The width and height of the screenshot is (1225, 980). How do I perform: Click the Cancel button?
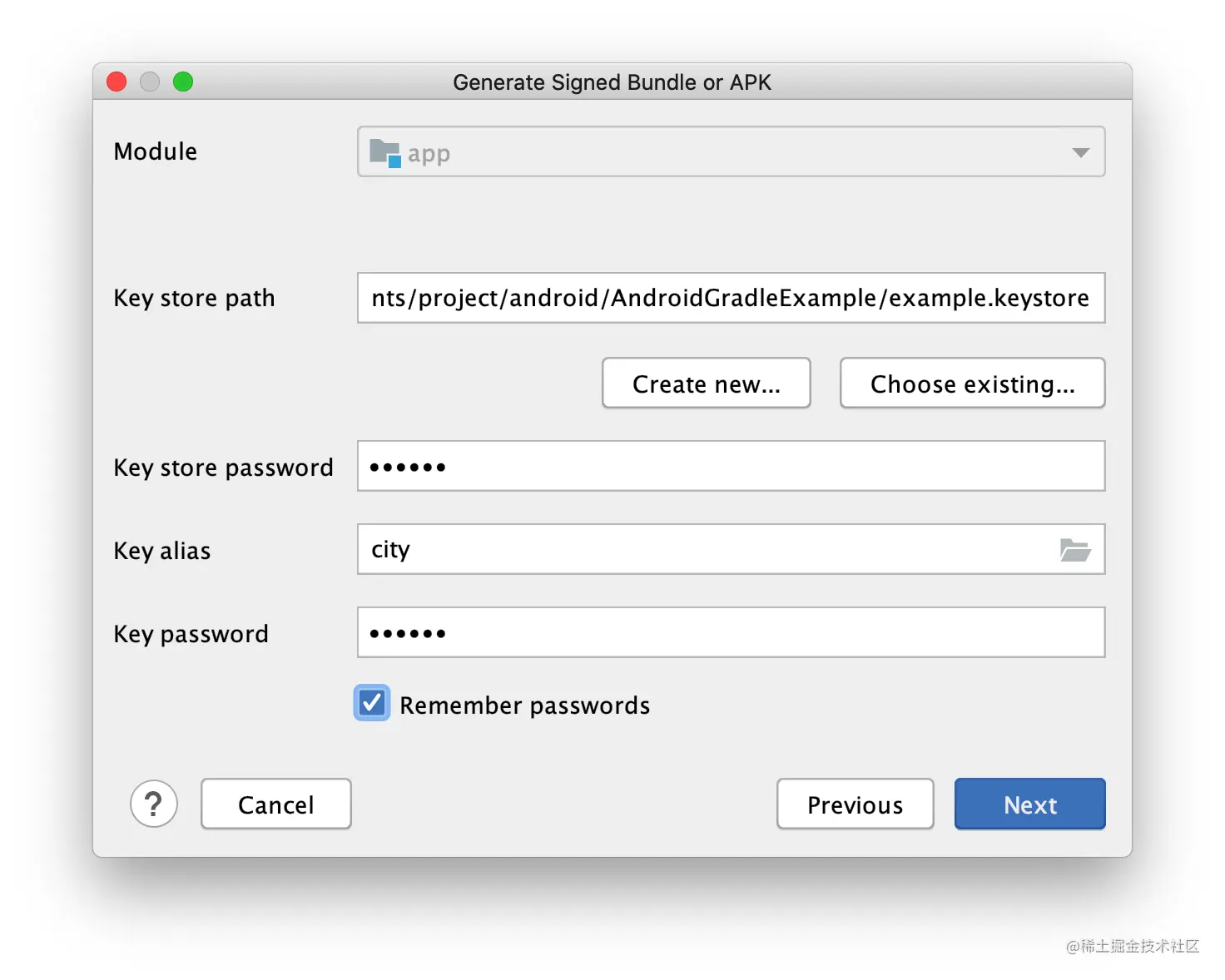point(276,804)
